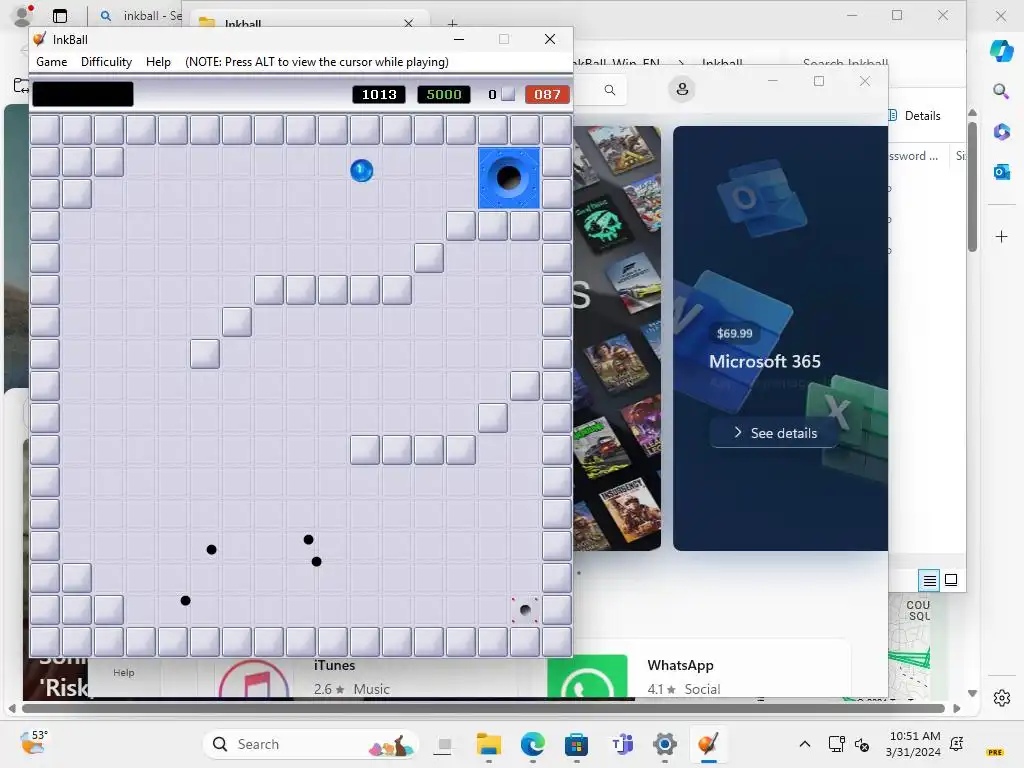Image resolution: width=1024 pixels, height=768 pixels.
Task: Open the Microsoft Store profile icon
Action: [x=682, y=89]
